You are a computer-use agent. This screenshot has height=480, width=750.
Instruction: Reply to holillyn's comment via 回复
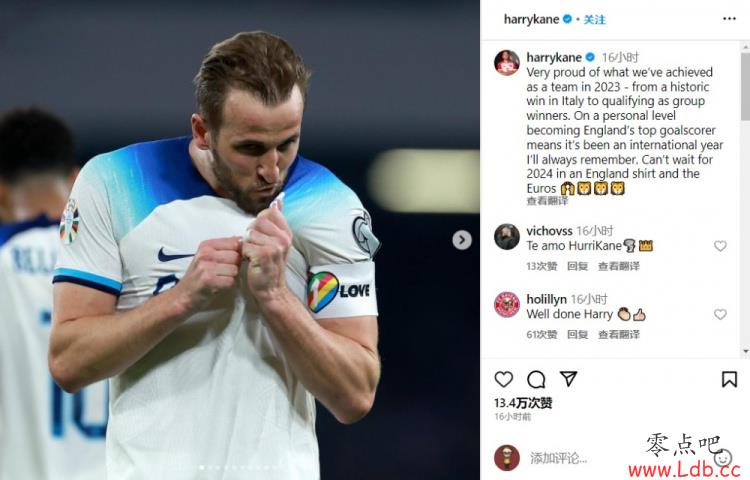tap(577, 335)
